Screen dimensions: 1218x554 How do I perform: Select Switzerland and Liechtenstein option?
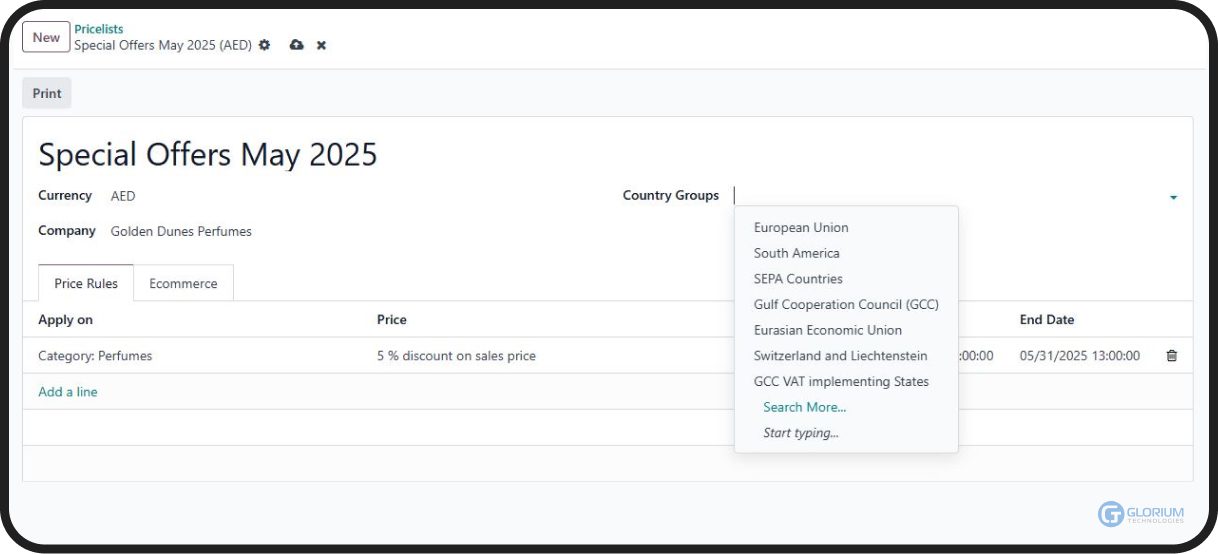click(840, 356)
